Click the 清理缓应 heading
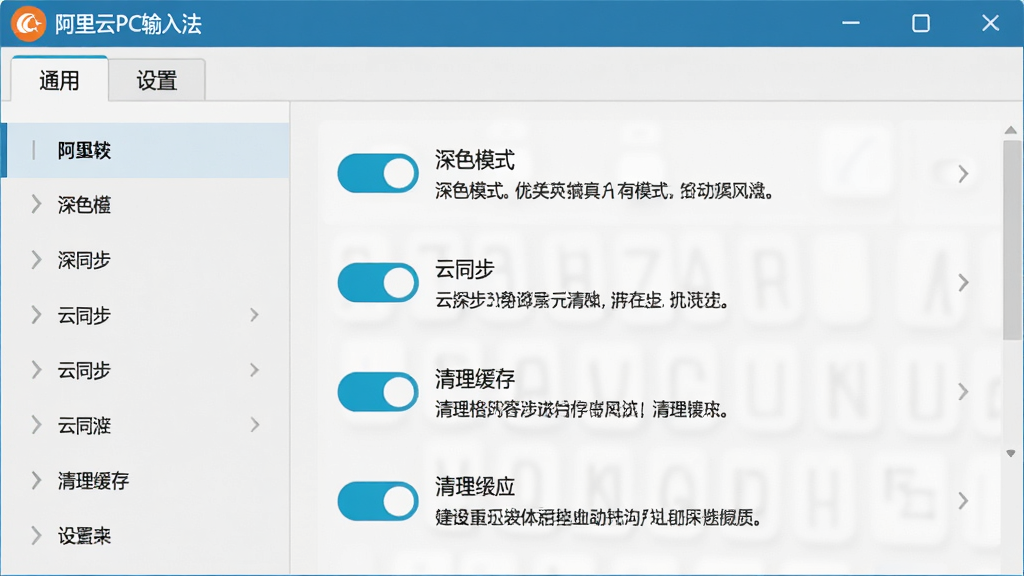Image resolution: width=1024 pixels, height=576 pixels. (x=475, y=487)
